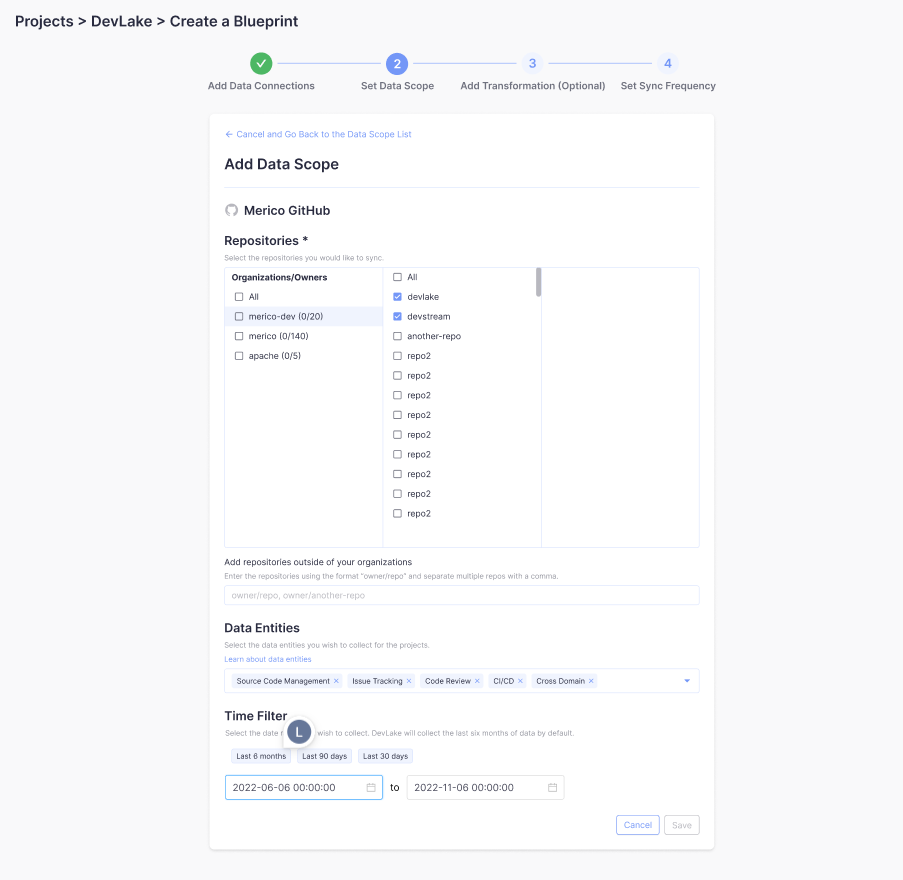The image size is (903, 880).
Task: Click the Cancel button
Action: coord(638,825)
